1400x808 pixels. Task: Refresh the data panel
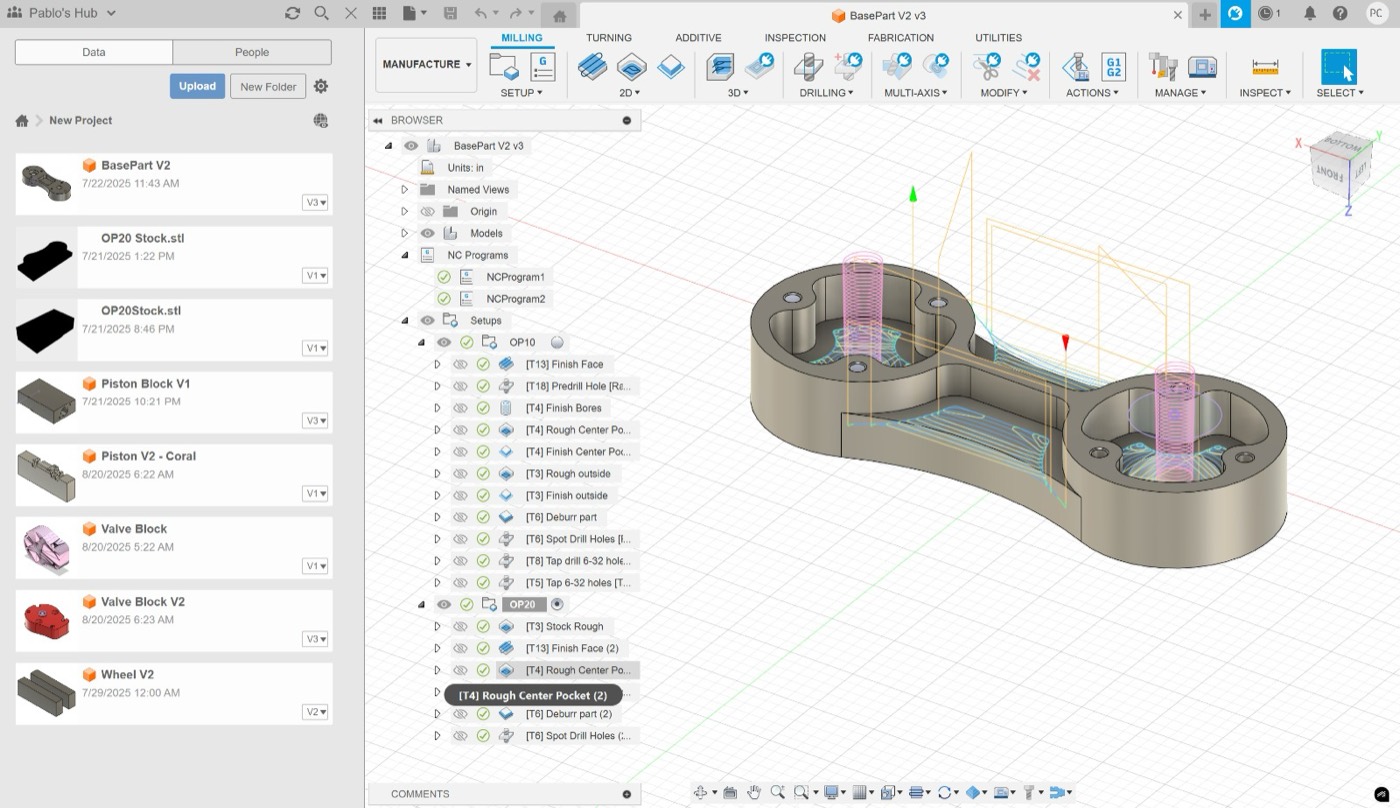292,13
